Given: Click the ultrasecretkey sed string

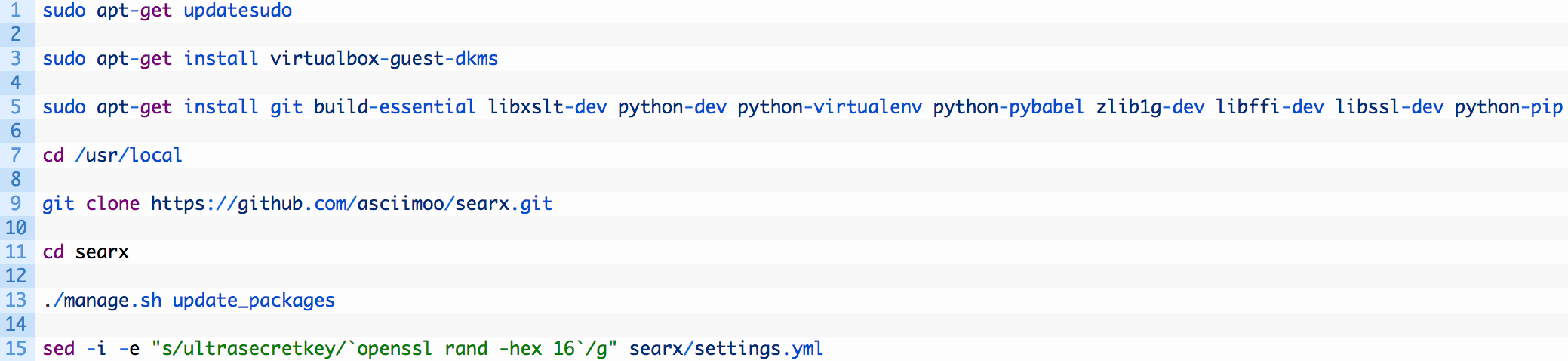Looking at the screenshot, I should pos(385,349).
